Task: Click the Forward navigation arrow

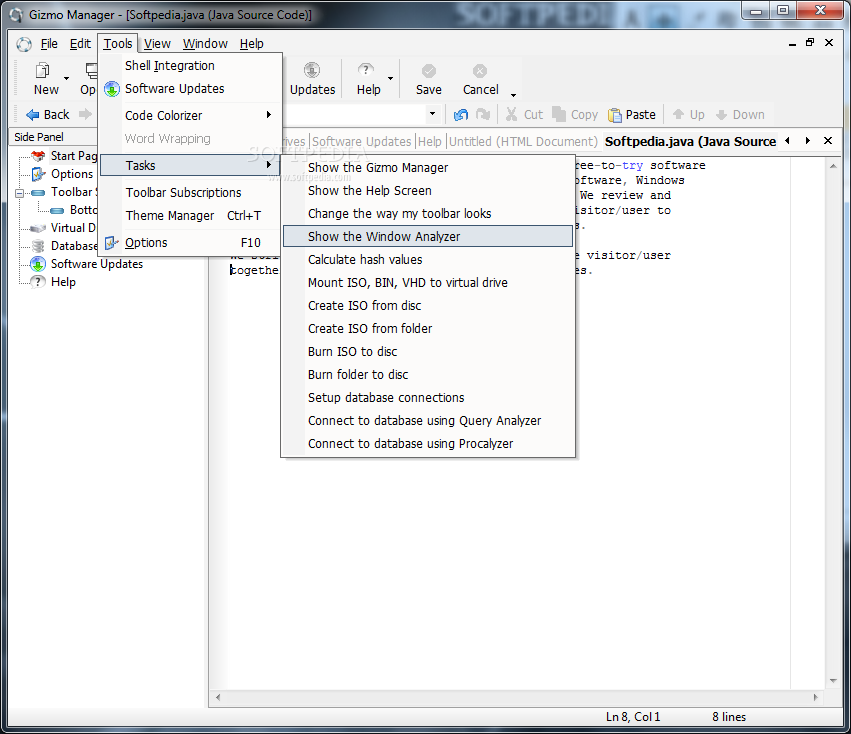Action: (x=85, y=115)
